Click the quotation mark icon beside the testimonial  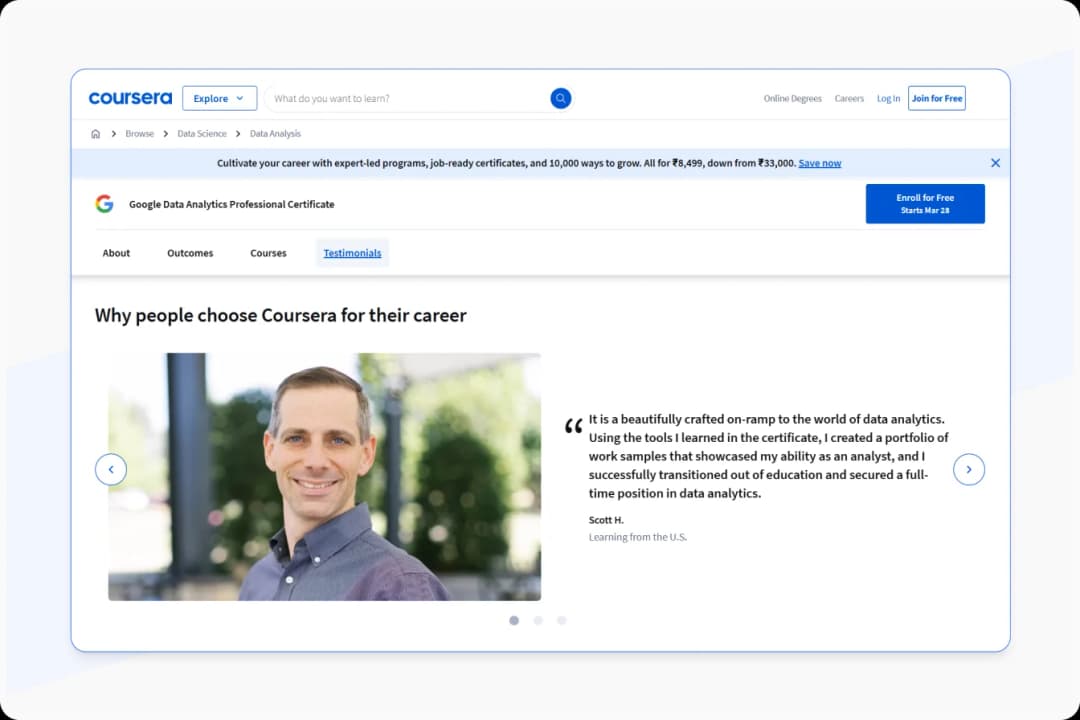[573, 425]
